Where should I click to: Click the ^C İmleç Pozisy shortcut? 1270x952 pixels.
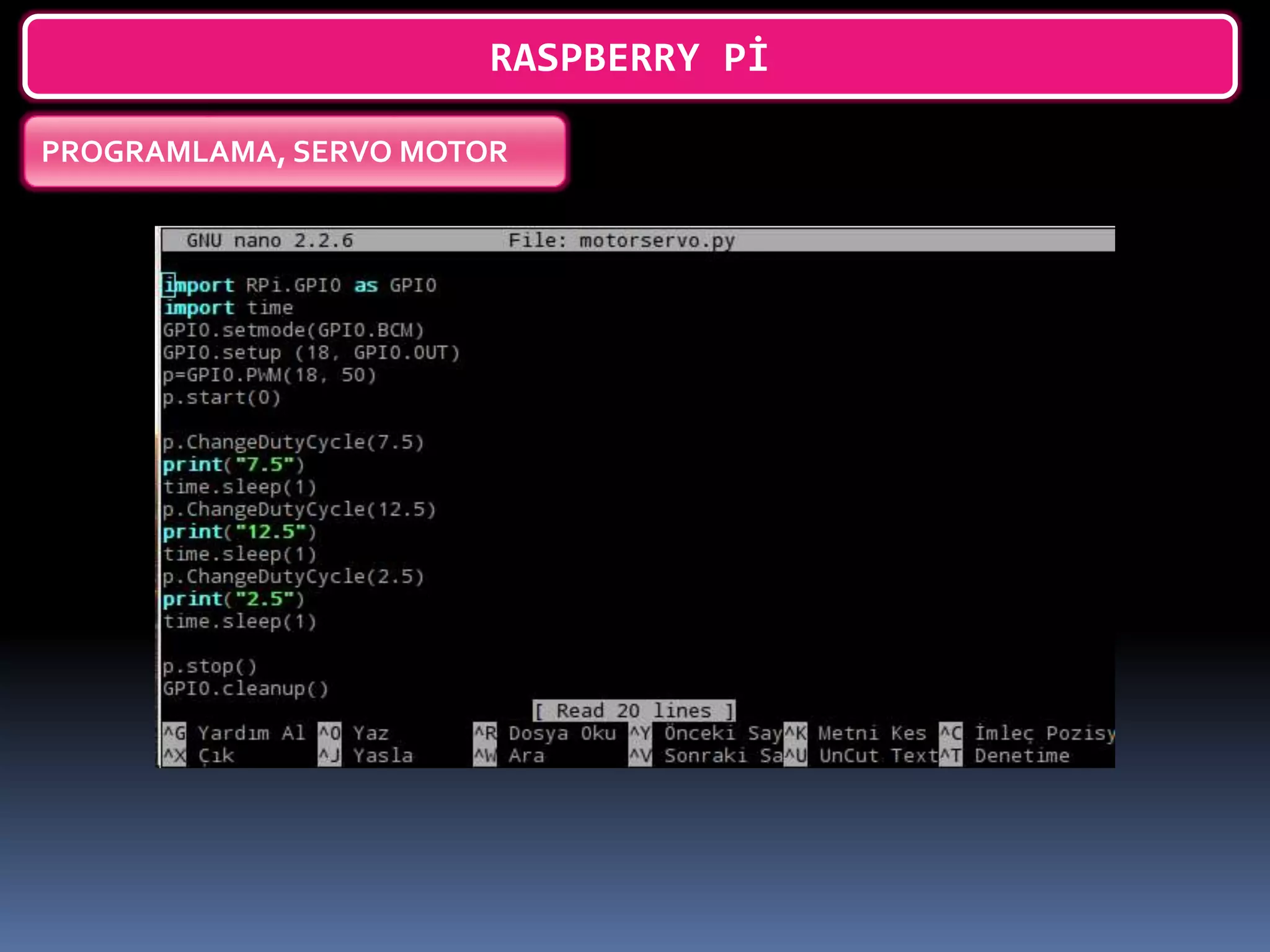click(1027, 733)
